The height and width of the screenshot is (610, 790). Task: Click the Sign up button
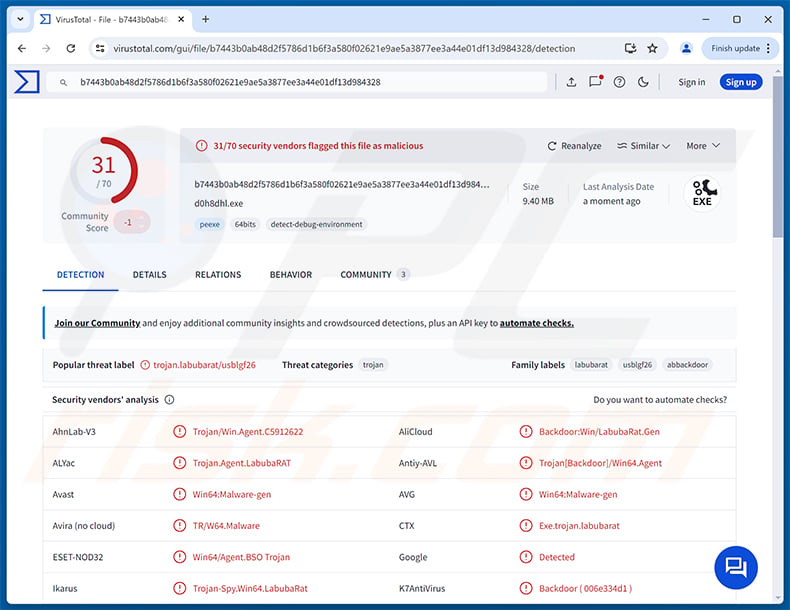point(741,82)
